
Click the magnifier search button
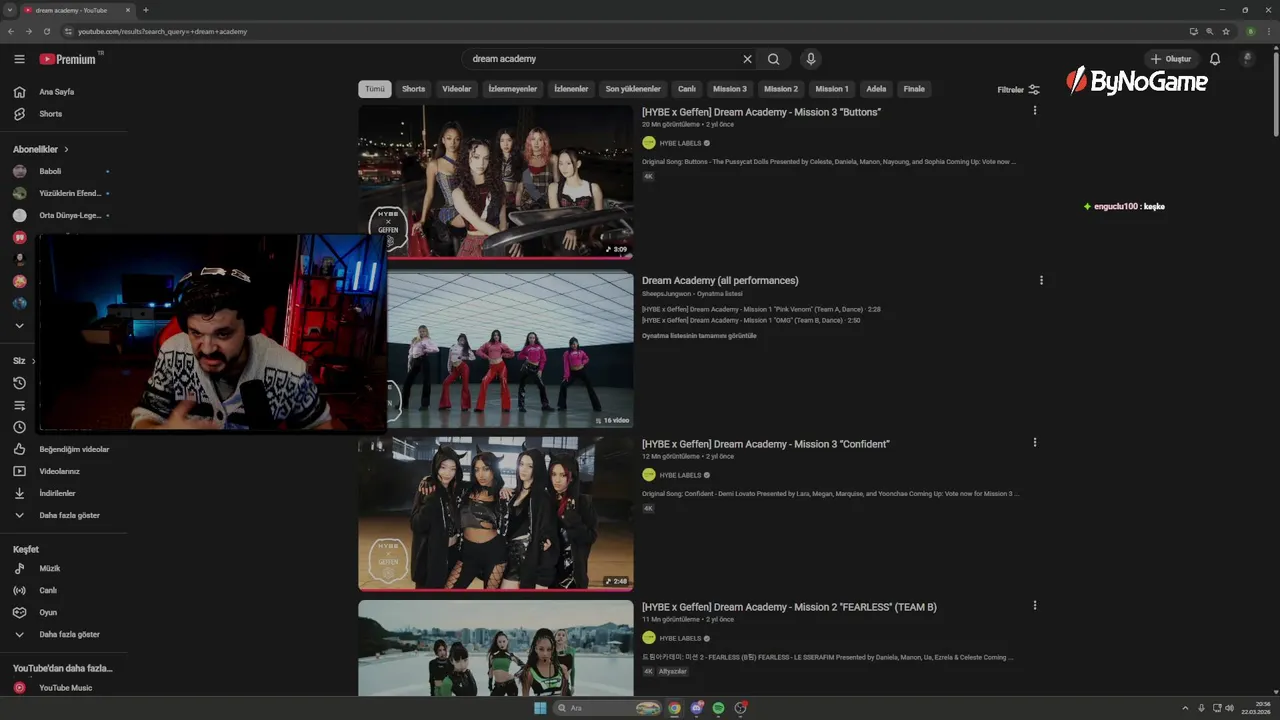(774, 59)
